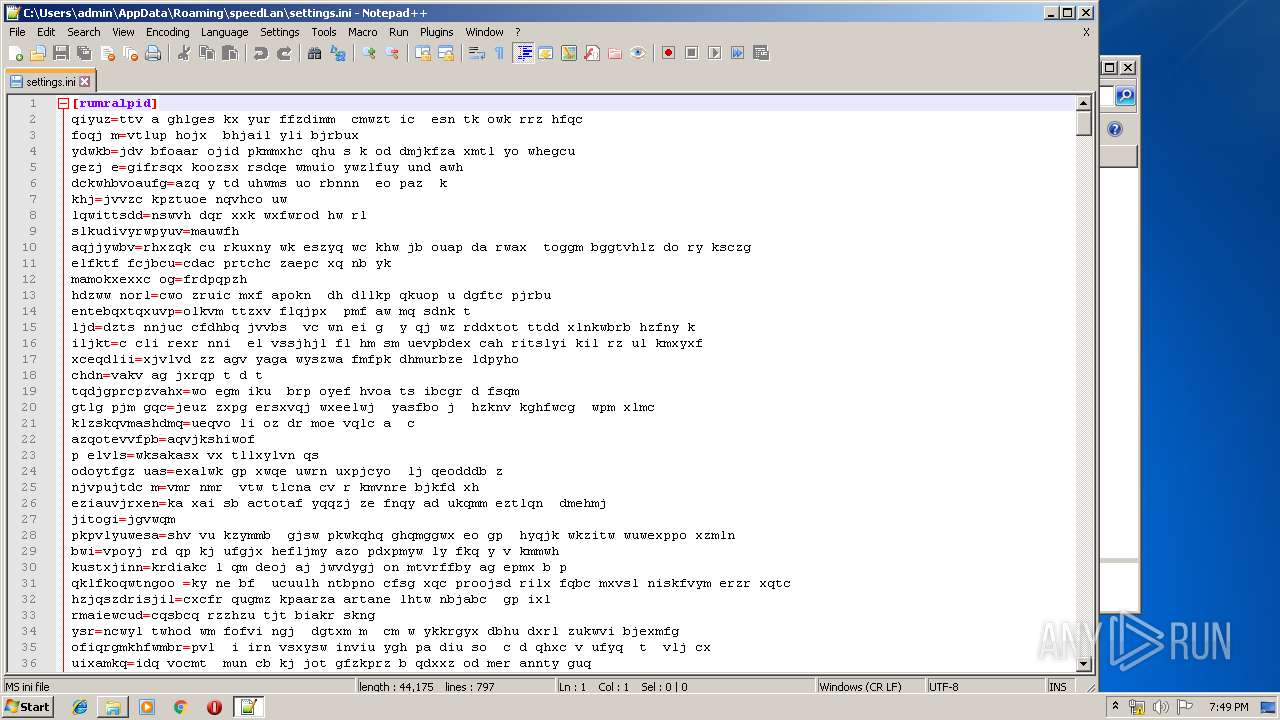Viewport: 1280px width, 720px height.
Task: Open Chrome from taskbar
Action: coord(180,707)
